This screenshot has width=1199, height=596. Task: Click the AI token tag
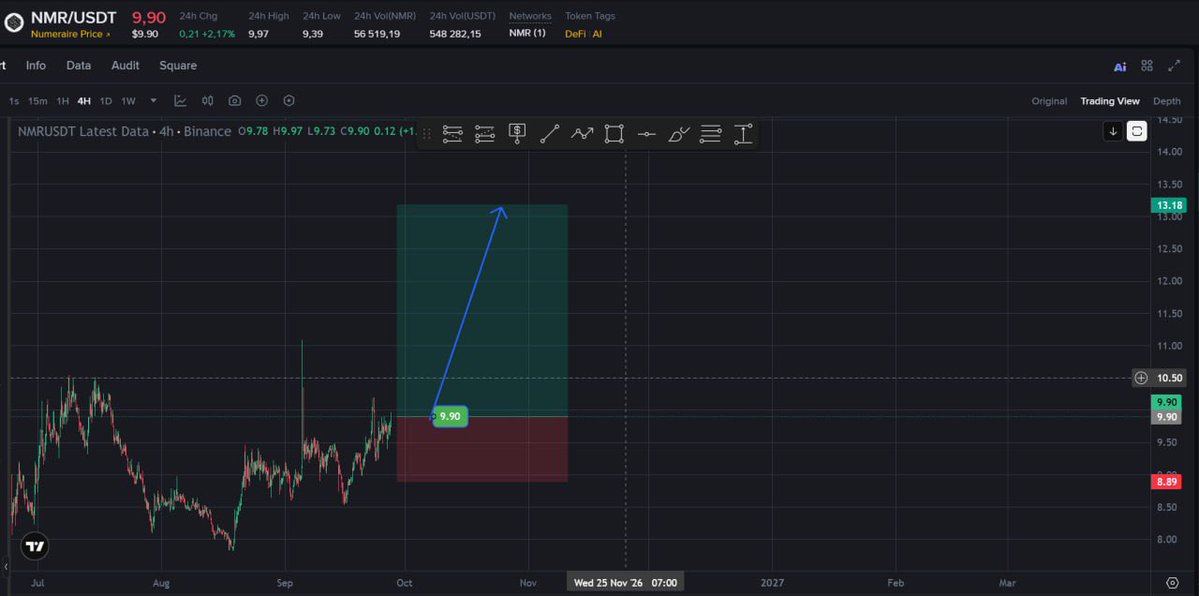click(597, 34)
